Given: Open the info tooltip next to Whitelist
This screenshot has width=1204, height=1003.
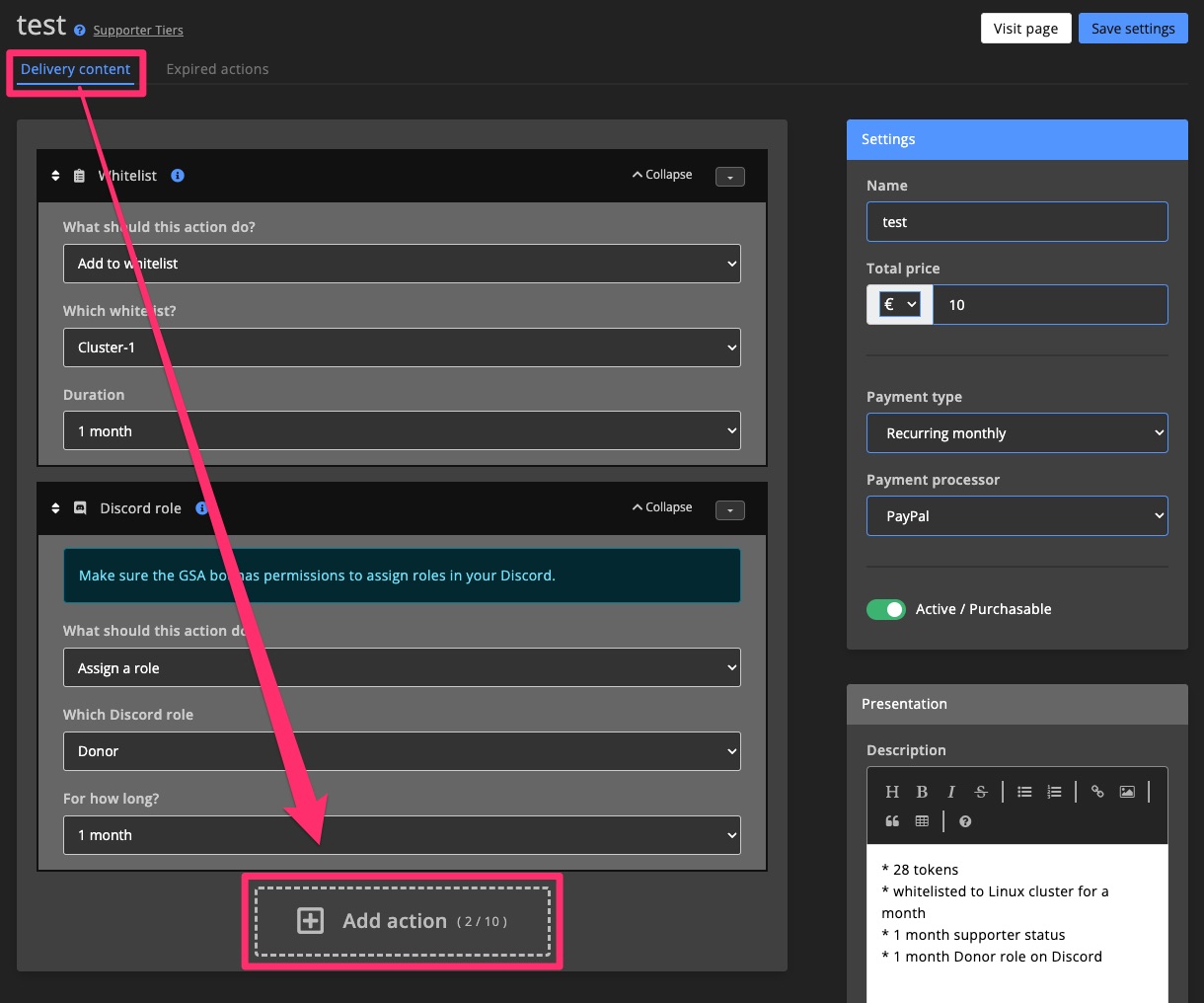Looking at the screenshot, I should tap(177, 175).
